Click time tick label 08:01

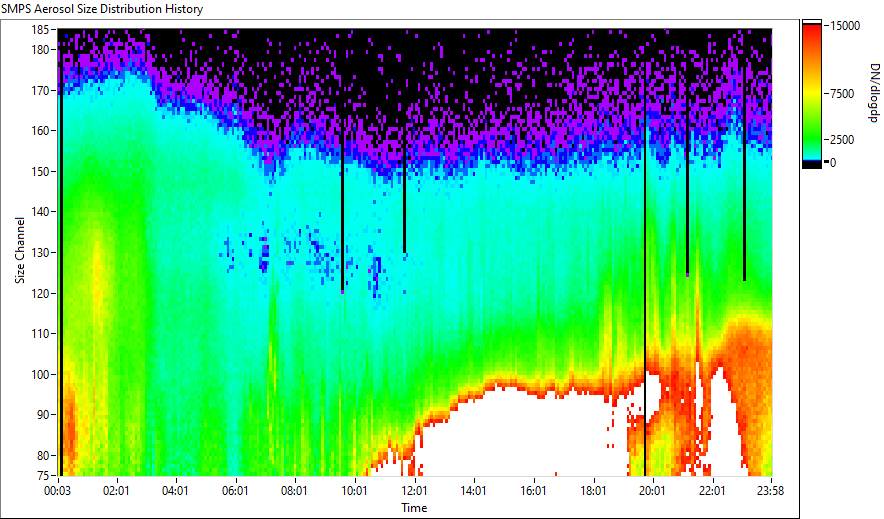click(x=294, y=491)
